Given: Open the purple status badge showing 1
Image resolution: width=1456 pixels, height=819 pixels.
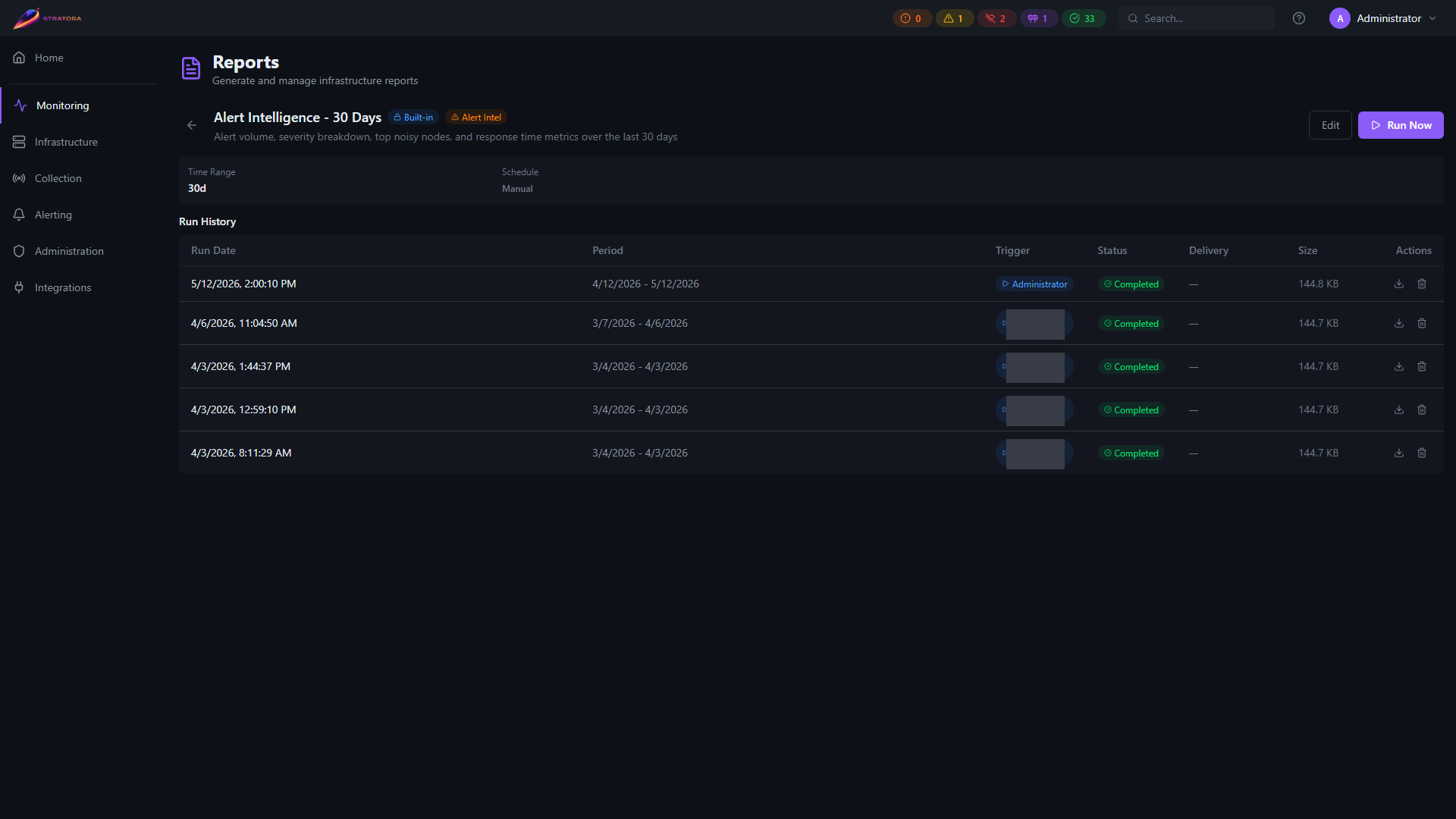Looking at the screenshot, I should tap(1038, 18).
